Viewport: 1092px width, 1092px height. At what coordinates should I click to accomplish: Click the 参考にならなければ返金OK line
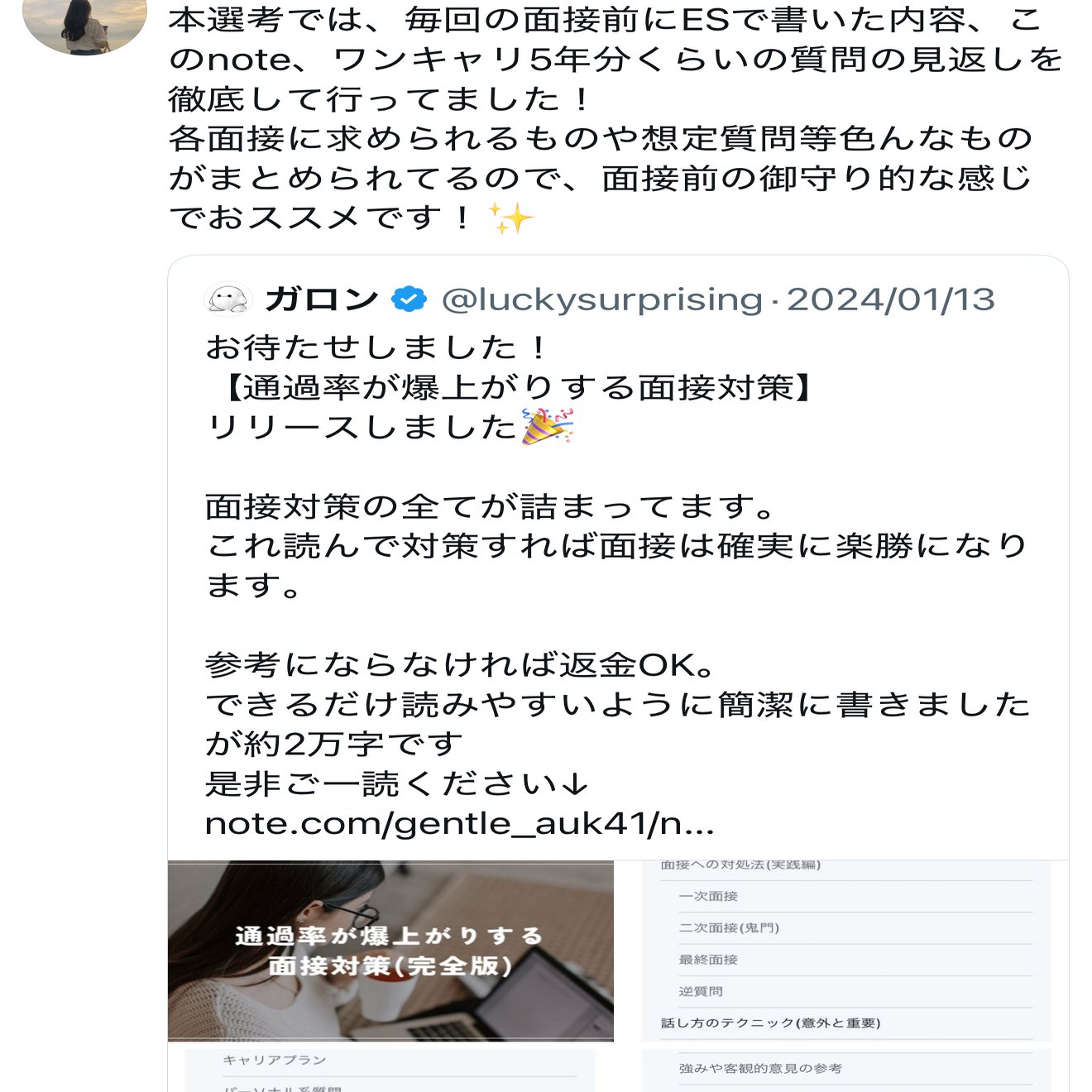coord(459,664)
